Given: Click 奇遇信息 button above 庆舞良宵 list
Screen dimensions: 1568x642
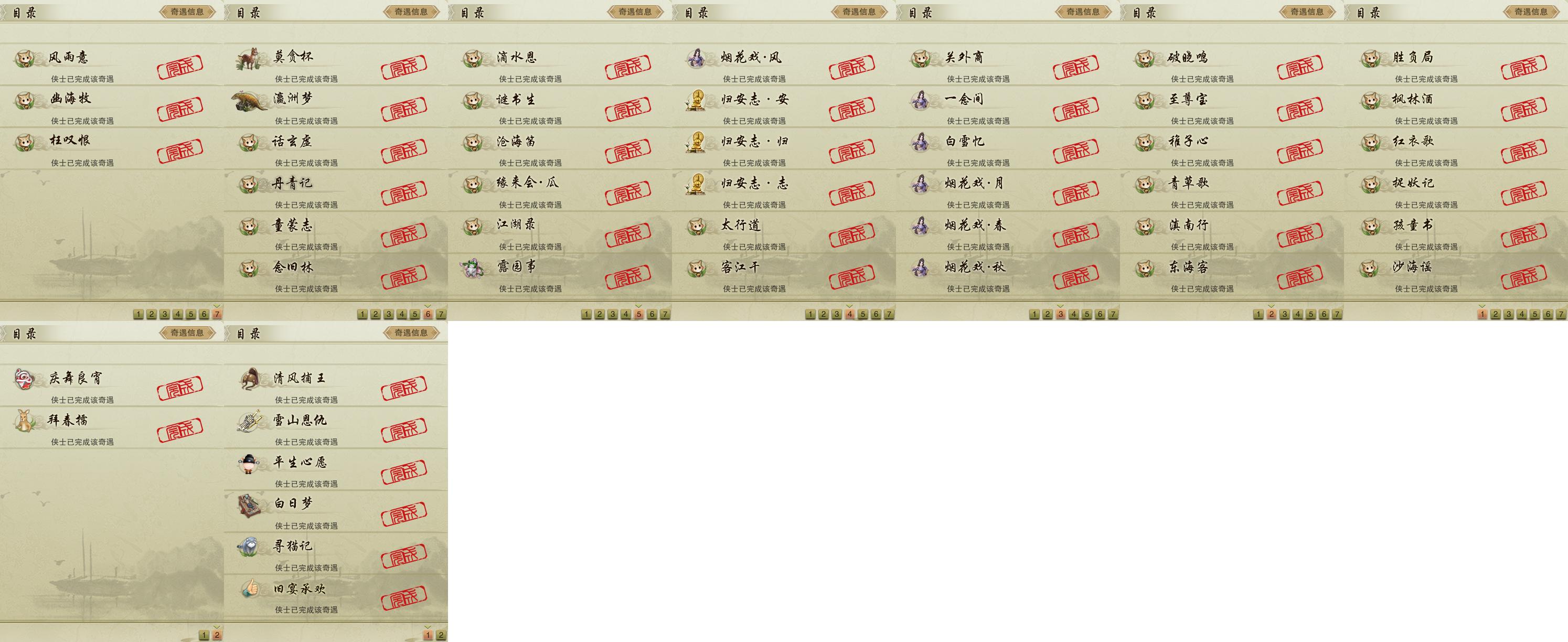Looking at the screenshot, I should (187, 333).
